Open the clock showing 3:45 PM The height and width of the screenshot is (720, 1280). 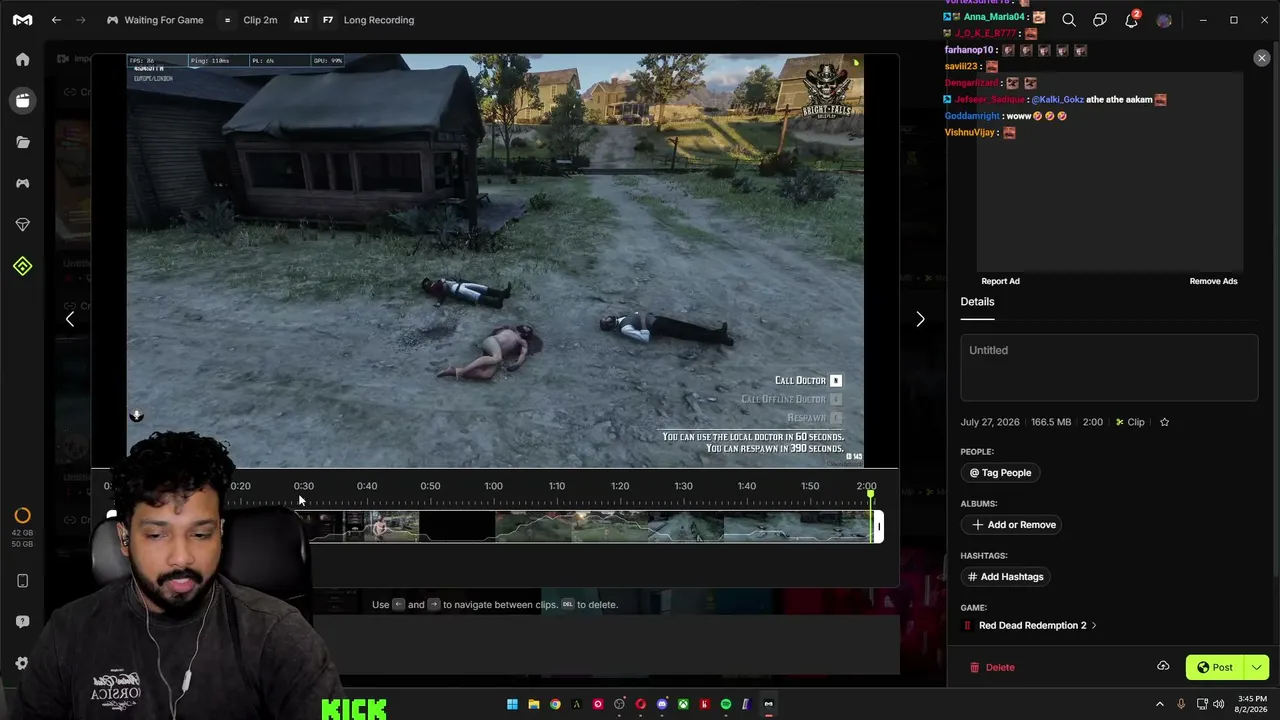tap(1252, 704)
